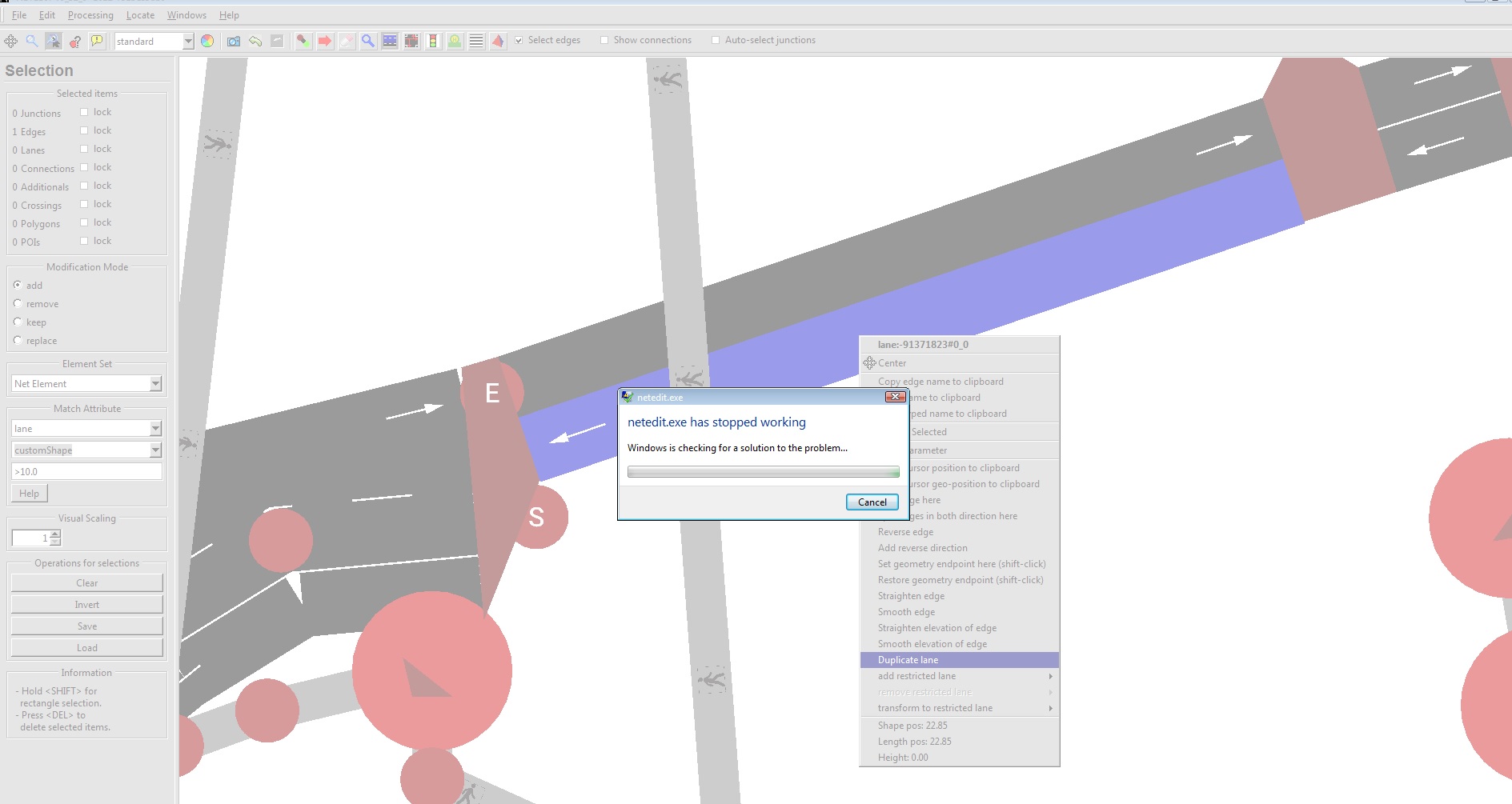Choose Duplicate lane in context menu

(960, 660)
